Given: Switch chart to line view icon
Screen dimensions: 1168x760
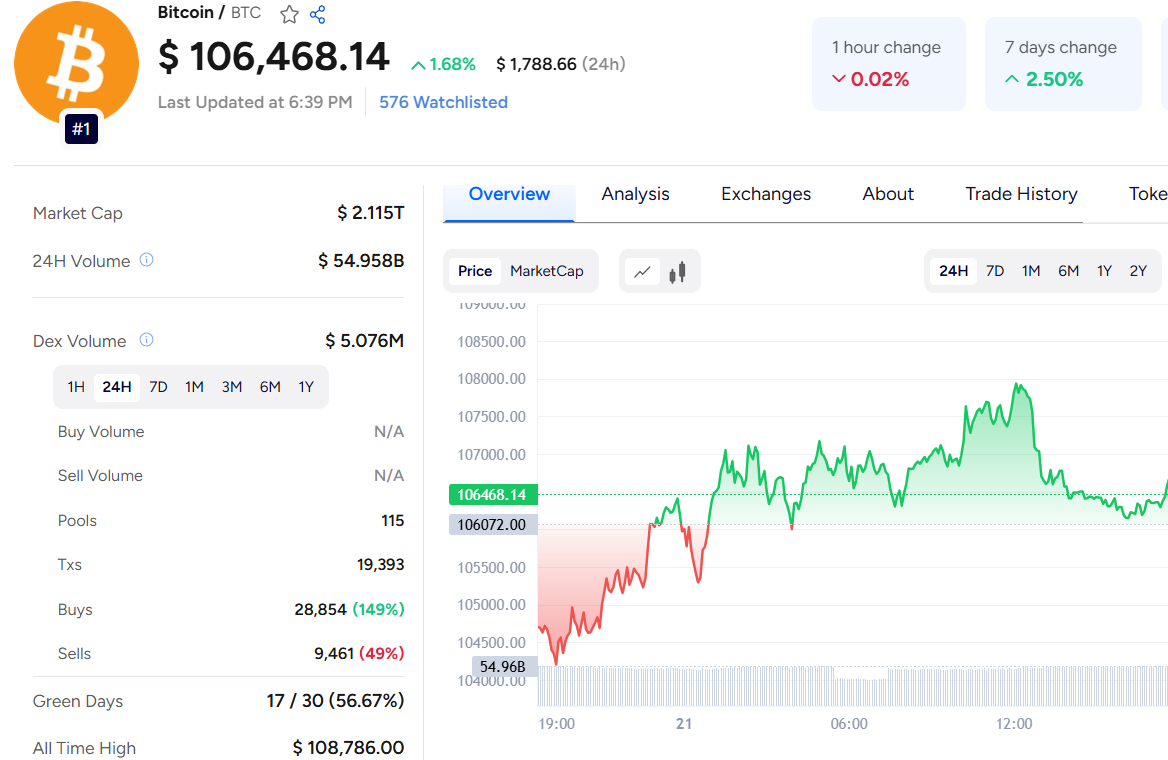Looking at the screenshot, I should pyautogui.click(x=642, y=272).
